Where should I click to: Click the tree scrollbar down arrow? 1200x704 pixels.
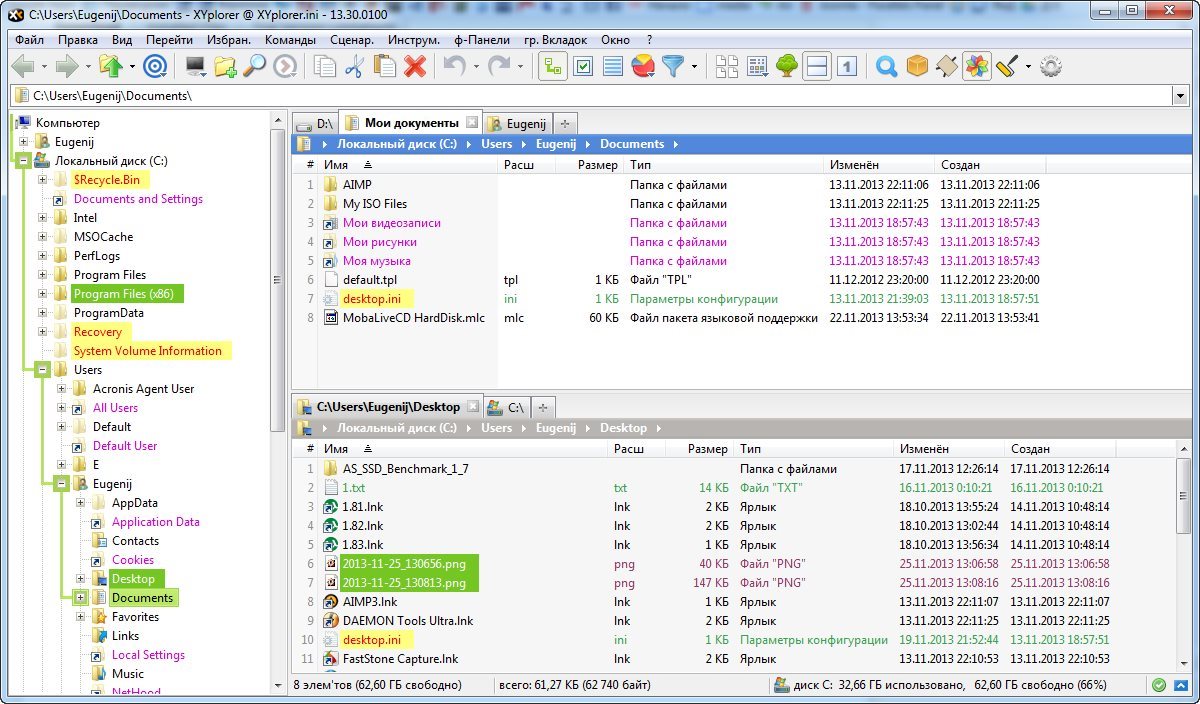coord(278,686)
